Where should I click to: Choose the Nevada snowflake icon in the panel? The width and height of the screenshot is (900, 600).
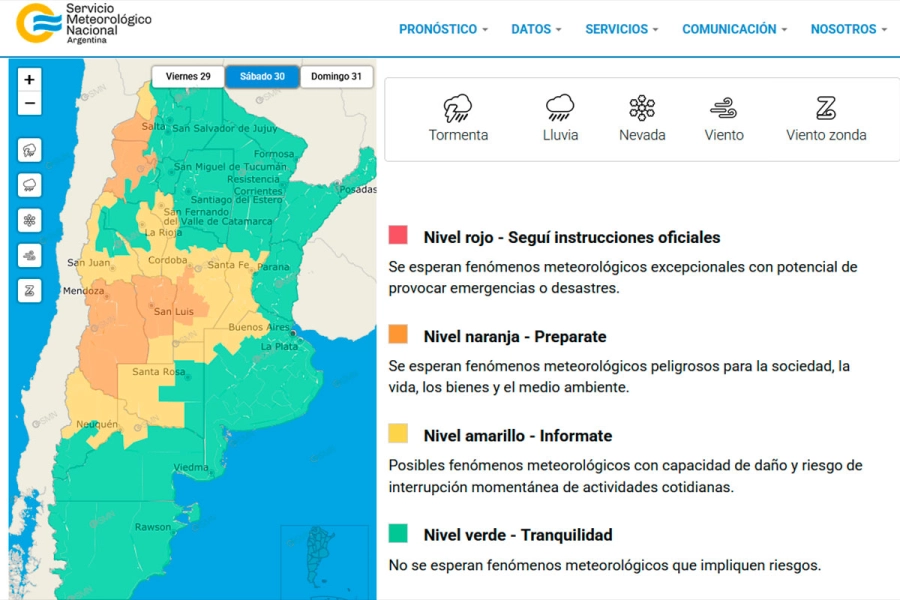(x=642, y=108)
